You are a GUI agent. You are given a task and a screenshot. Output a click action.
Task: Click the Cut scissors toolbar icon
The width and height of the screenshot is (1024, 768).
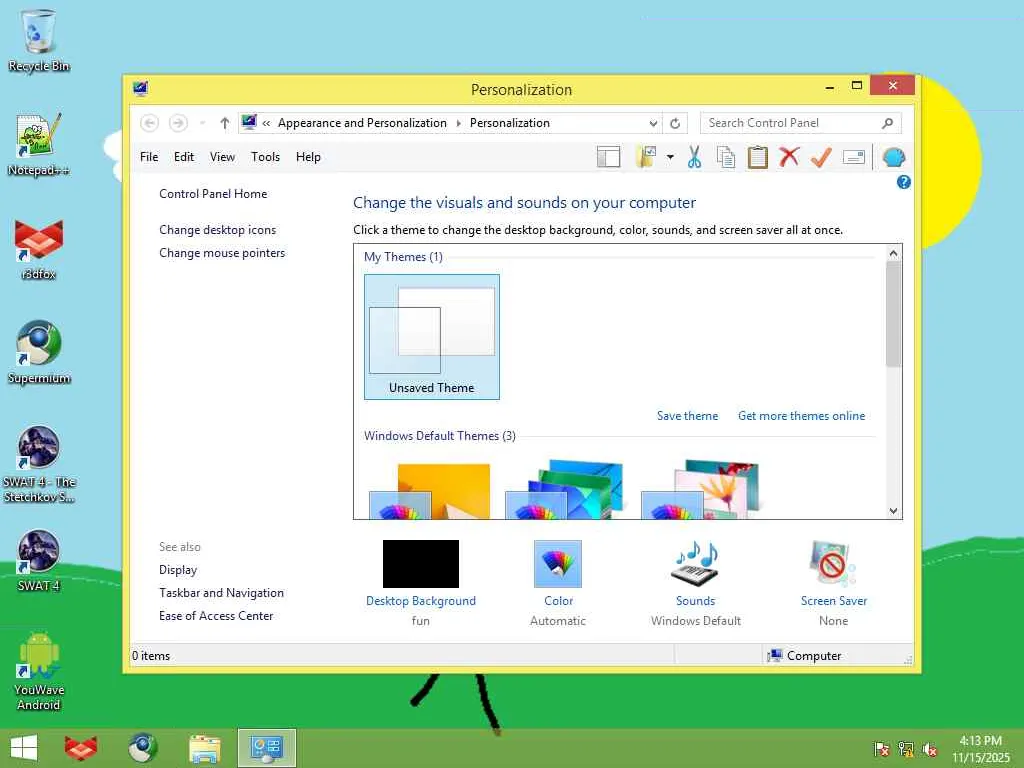point(694,157)
